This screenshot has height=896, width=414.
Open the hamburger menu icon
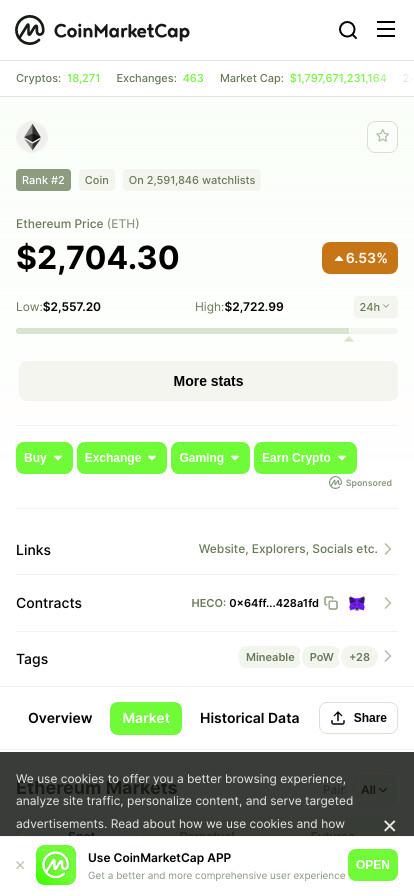point(386,29)
